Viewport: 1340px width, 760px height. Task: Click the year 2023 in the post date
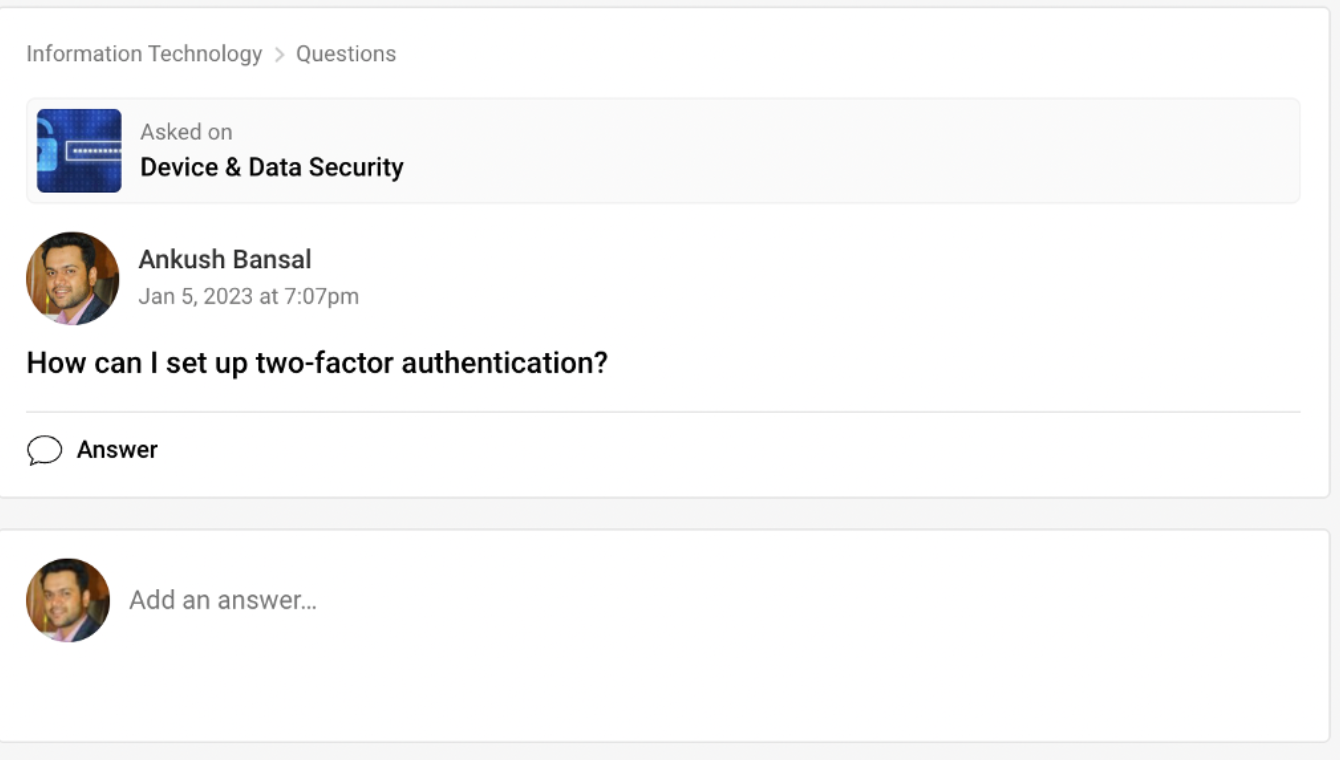pyautogui.click(x=228, y=296)
